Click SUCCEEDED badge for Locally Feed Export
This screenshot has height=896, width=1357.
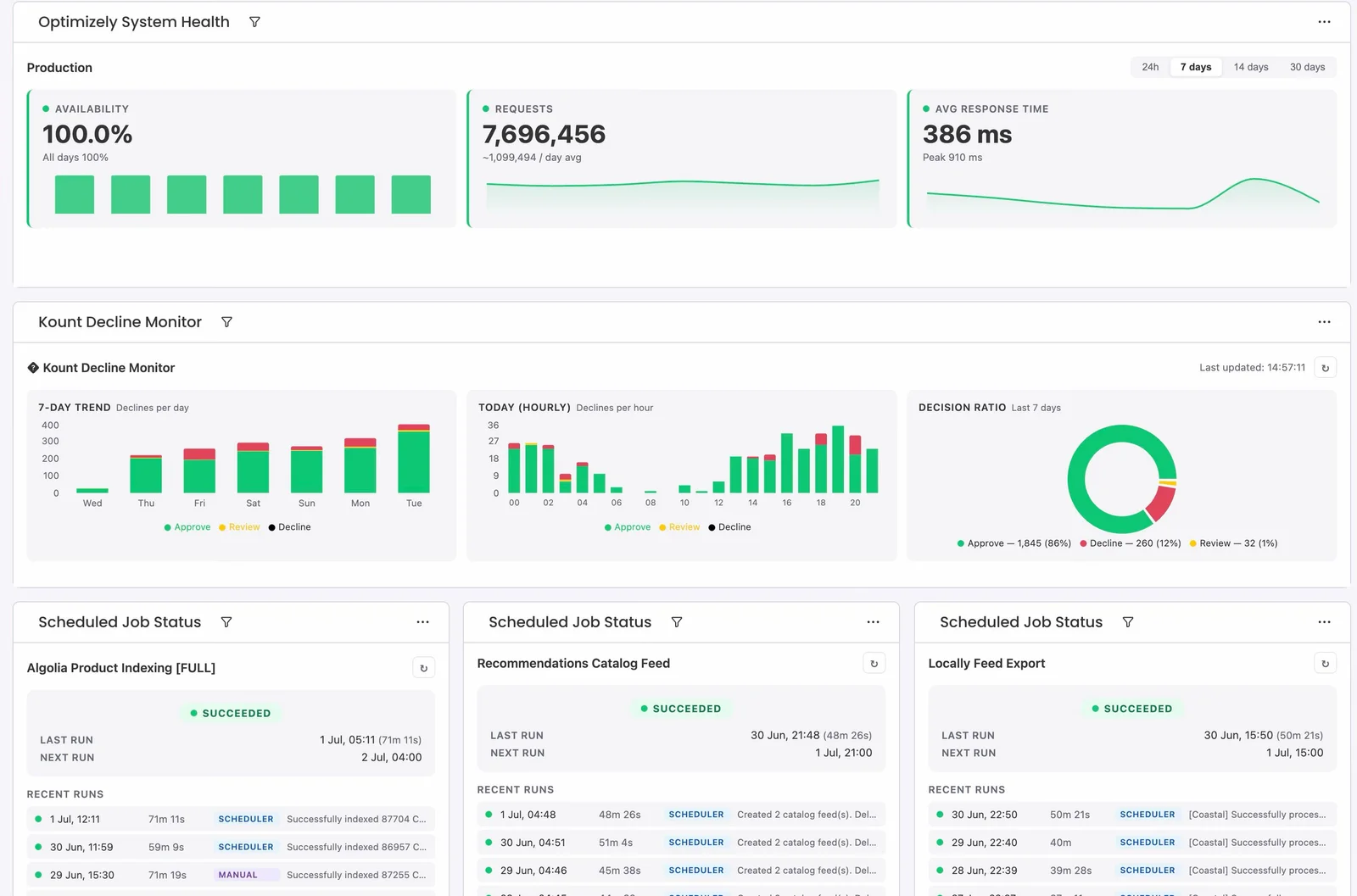[1132, 709]
